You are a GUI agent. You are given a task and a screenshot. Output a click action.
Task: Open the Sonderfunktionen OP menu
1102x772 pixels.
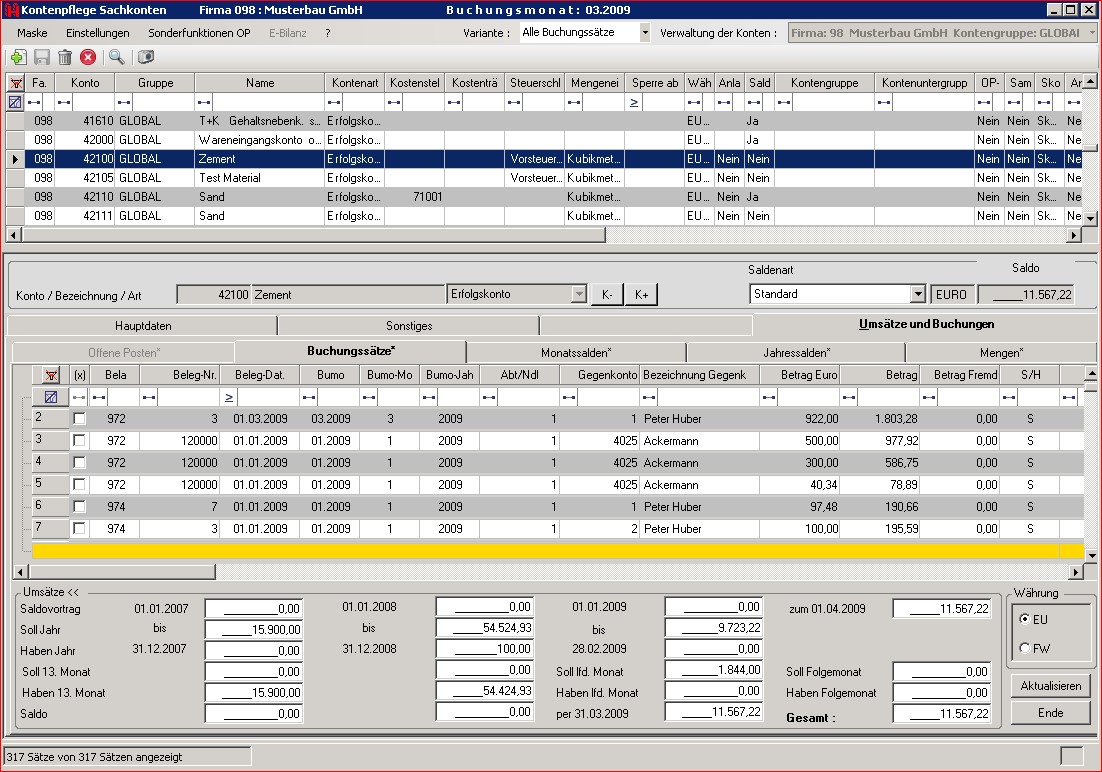pyautogui.click(x=199, y=33)
